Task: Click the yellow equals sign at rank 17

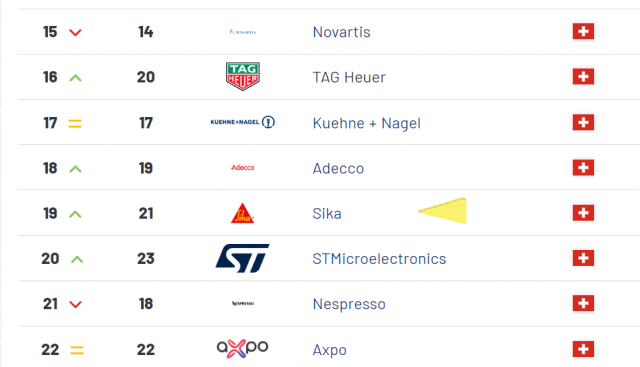Action: click(x=75, y=123)
